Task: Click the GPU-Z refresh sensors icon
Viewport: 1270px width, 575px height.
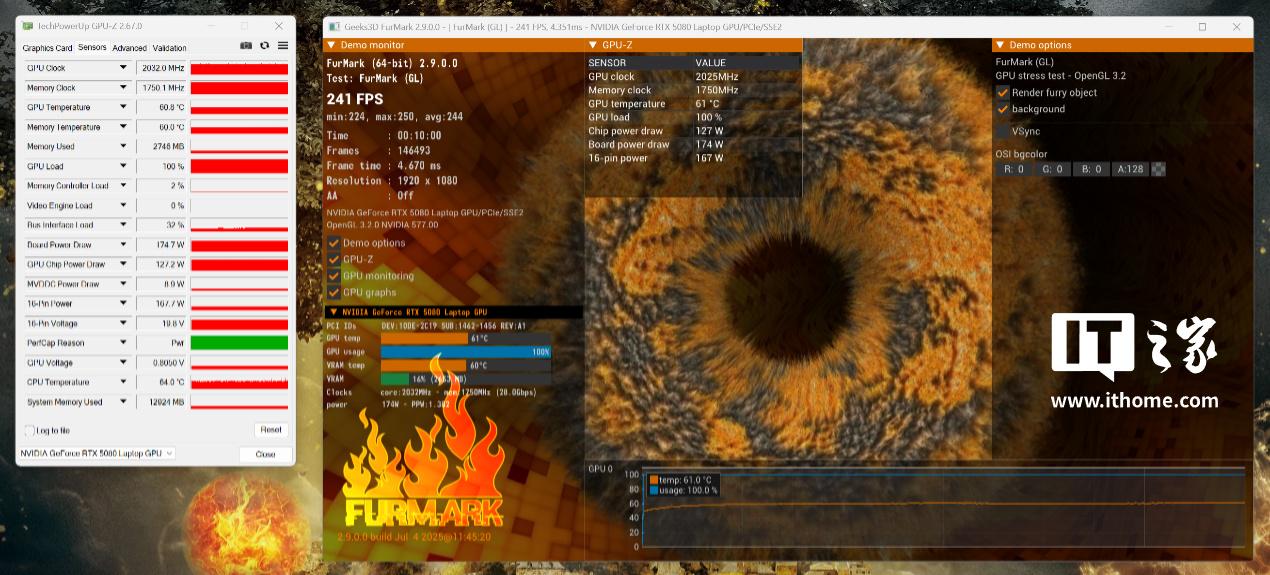Action: [264, 46]
